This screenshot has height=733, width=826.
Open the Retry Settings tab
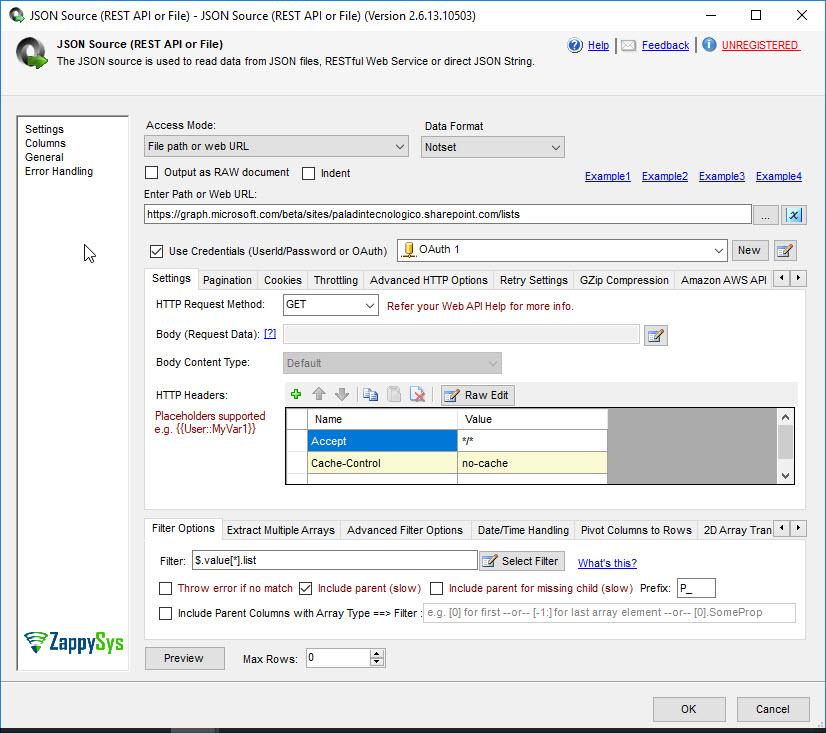(534, 280)
